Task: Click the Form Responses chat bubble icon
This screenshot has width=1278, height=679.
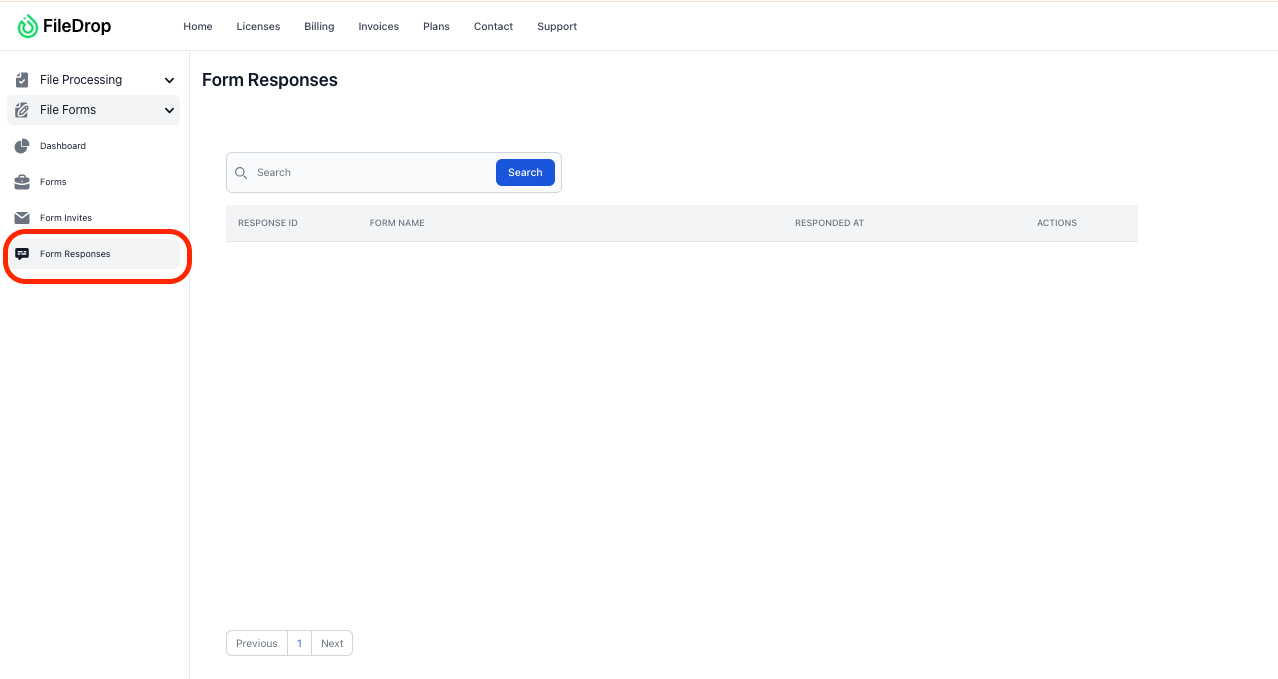Action: pos(22,254)
